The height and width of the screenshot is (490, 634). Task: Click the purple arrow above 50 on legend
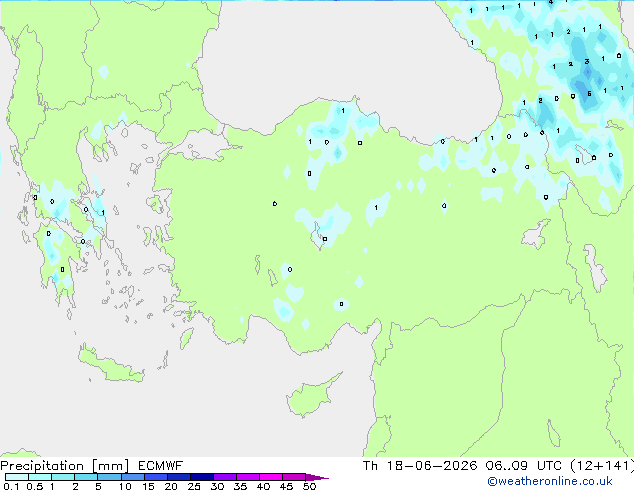click(317, 477)
